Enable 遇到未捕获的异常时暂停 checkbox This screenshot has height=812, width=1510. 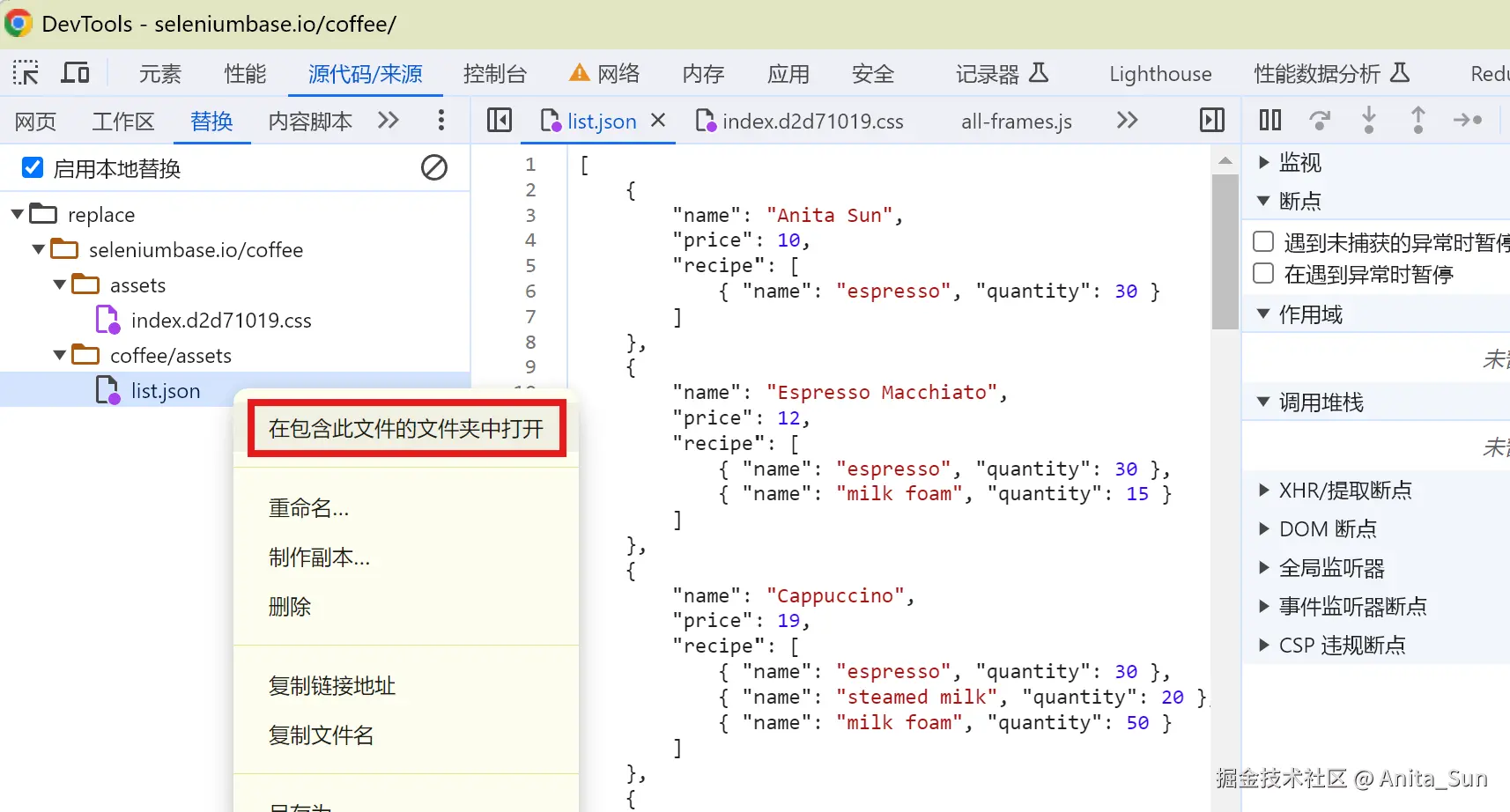click(x=1263, y=241)
